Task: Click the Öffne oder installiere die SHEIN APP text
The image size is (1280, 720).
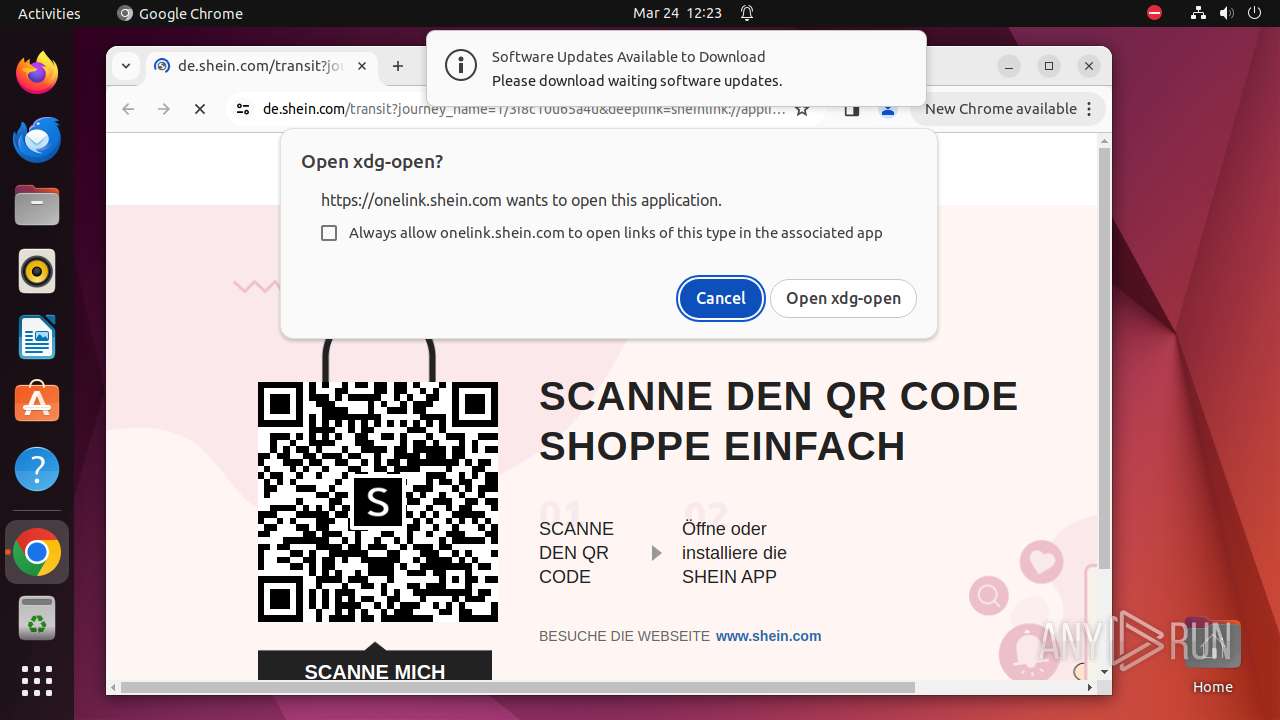Action: 734,553
